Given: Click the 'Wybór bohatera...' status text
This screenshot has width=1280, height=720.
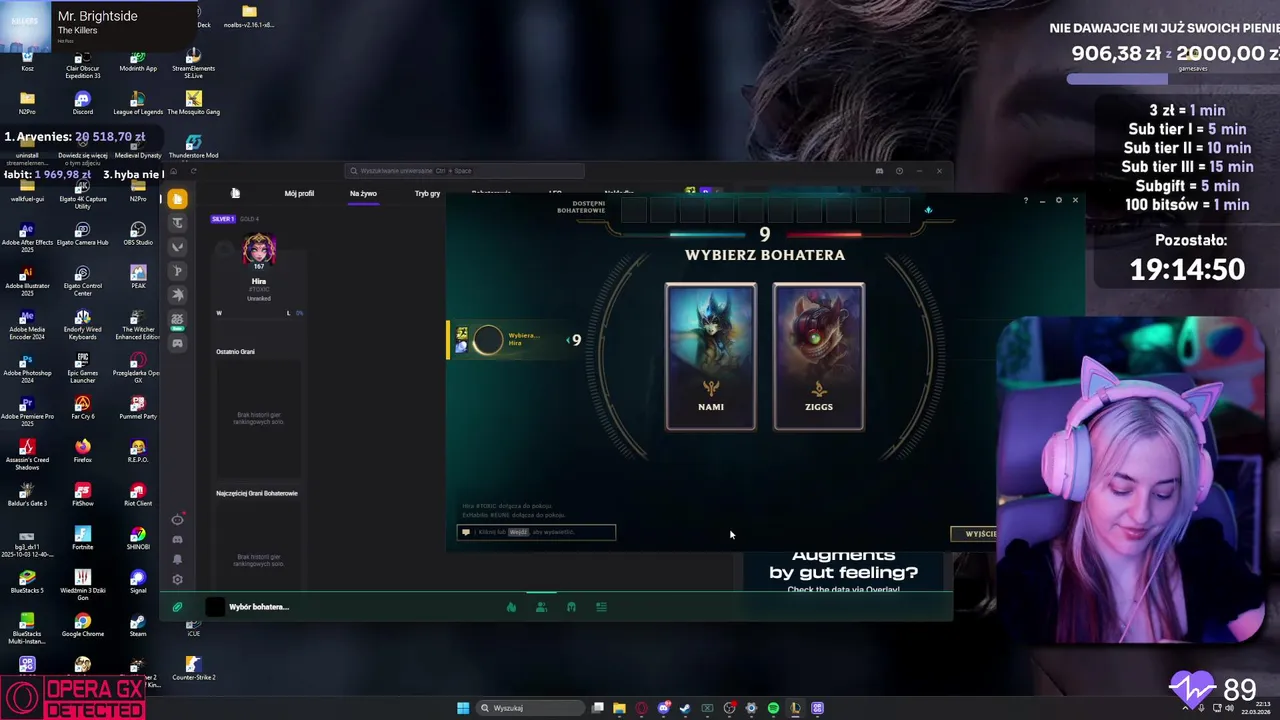Looking at the screenshot, I should click(x=258, y=607).
